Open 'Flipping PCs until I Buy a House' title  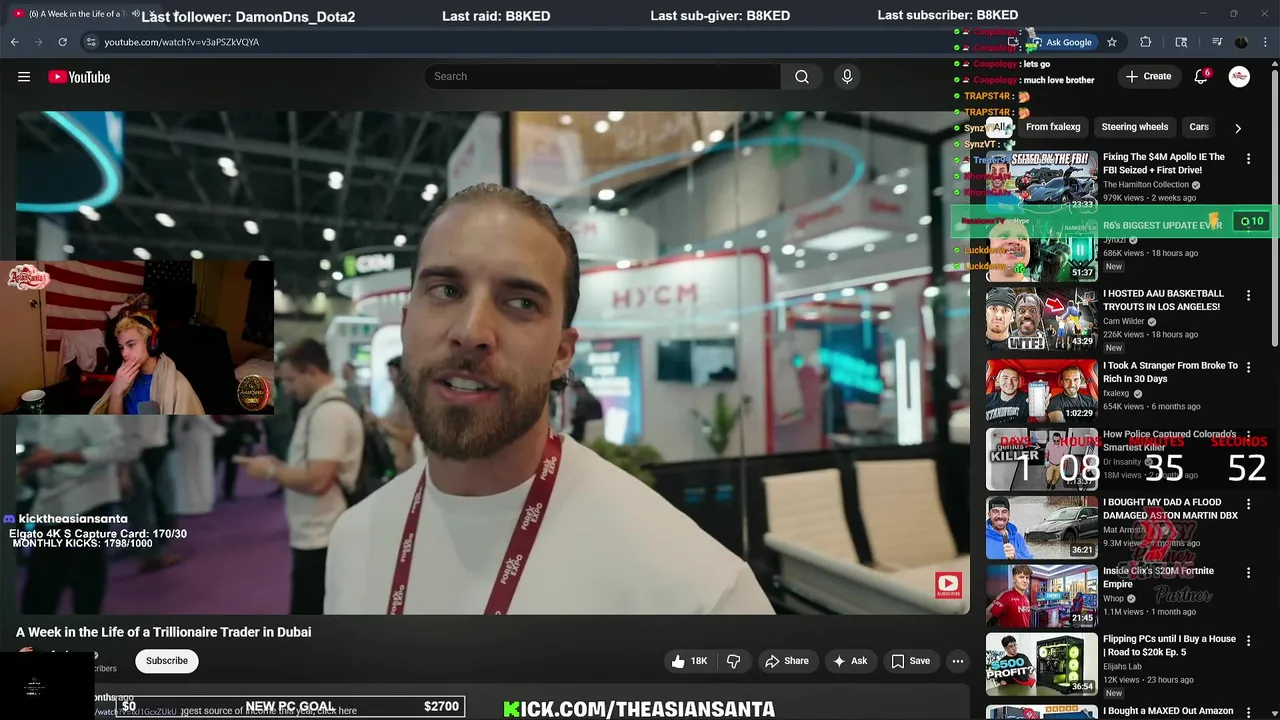[x=1169, y=645]
